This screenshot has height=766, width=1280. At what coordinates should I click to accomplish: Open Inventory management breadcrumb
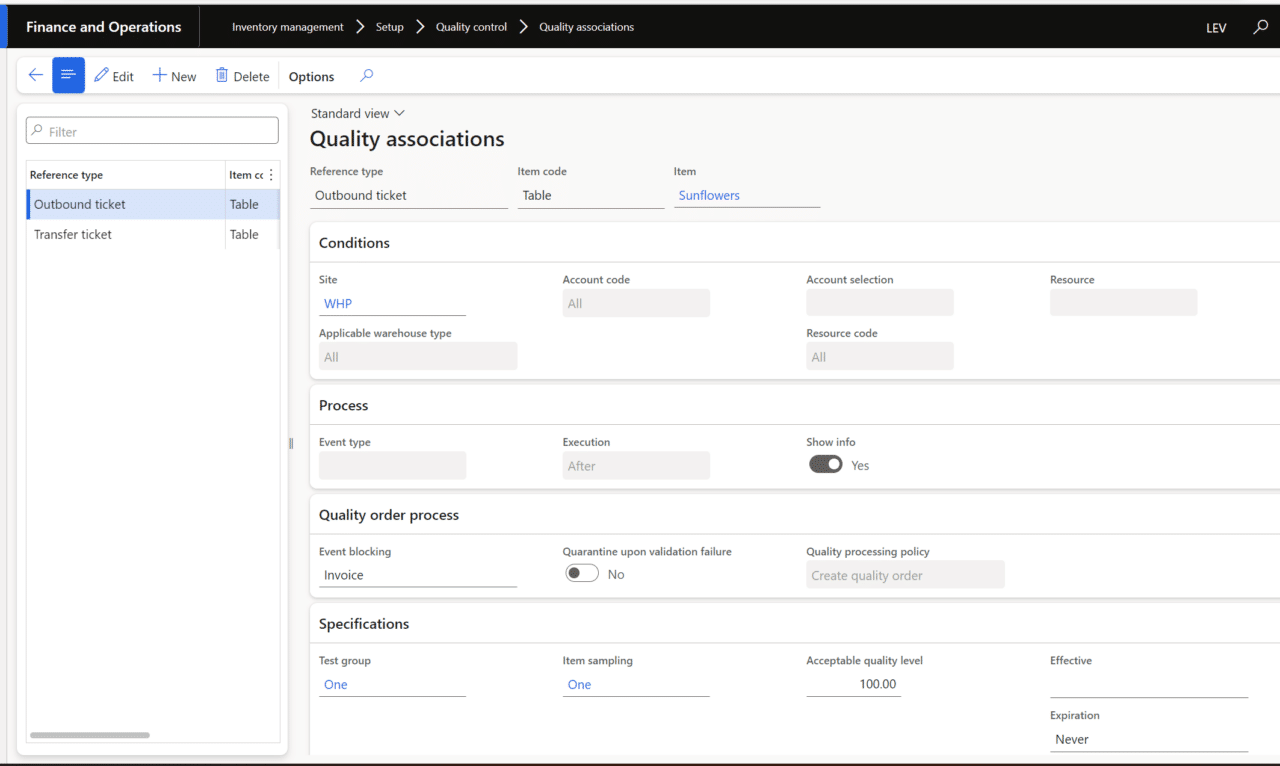coord(288,27)
